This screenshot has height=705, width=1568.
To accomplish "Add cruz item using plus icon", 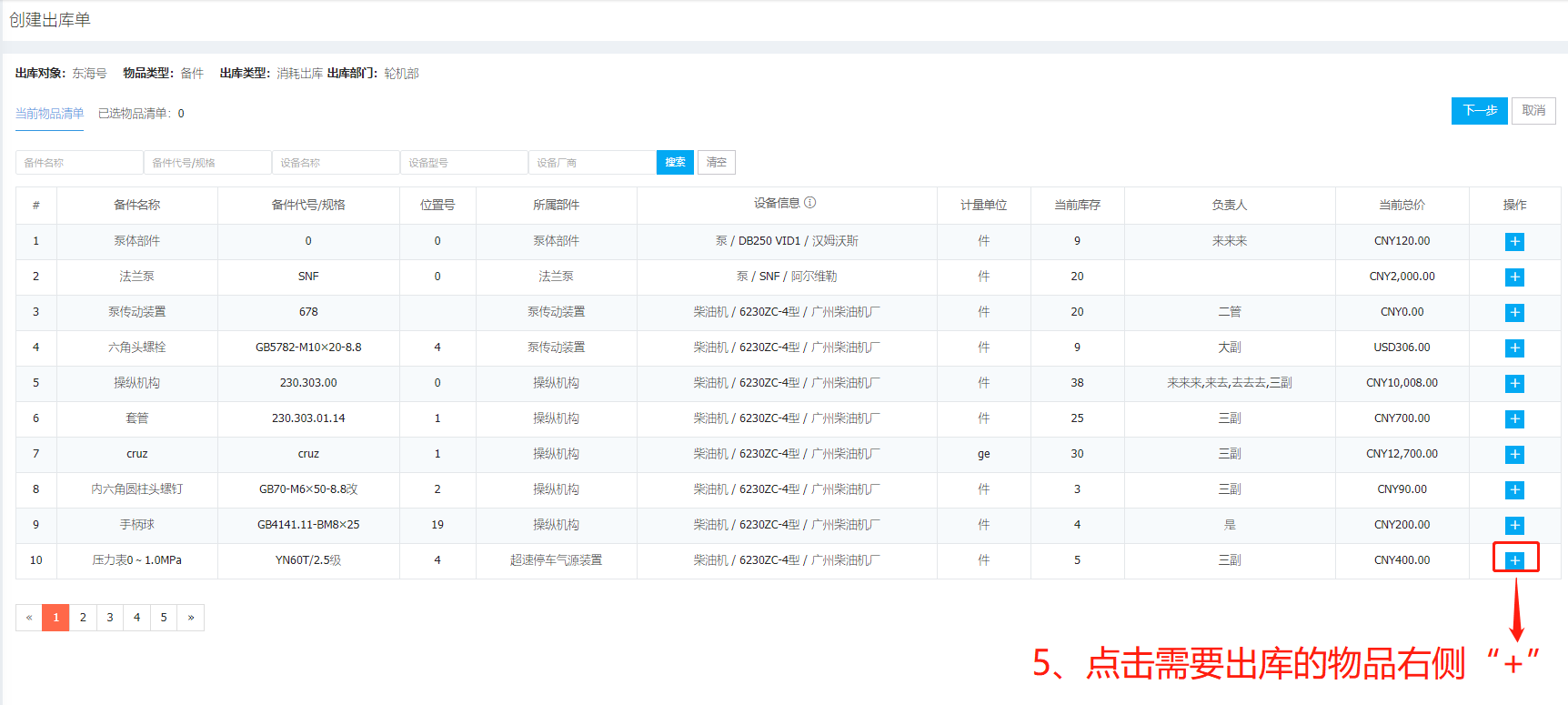I will tap(1514, 454).
